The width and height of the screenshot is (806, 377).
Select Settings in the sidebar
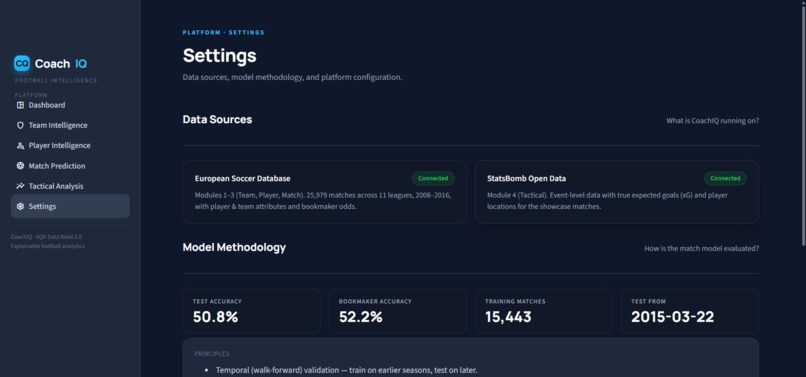[x=70, y=206]
